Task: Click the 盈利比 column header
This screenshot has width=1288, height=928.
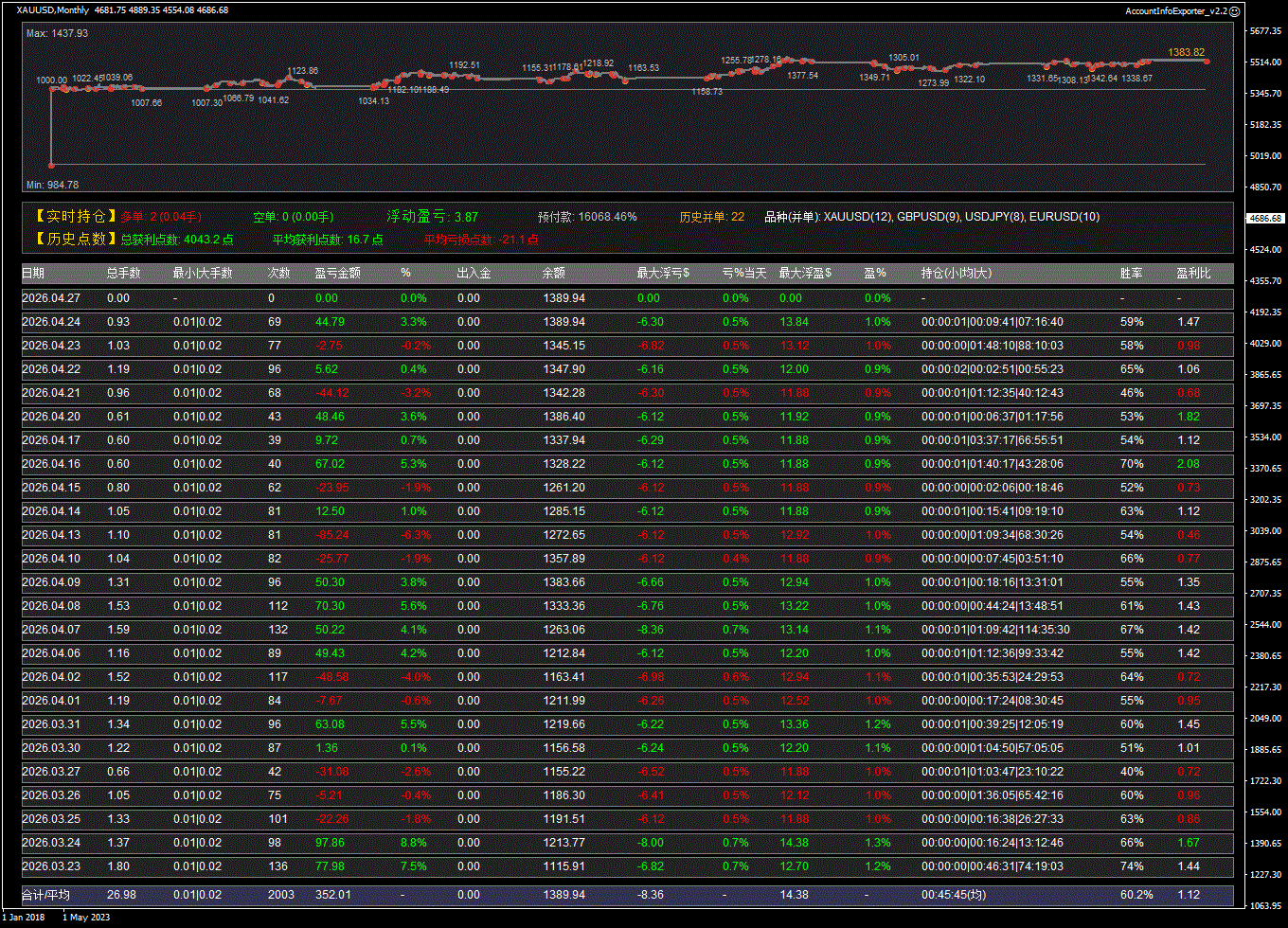Action: tap(1192, 274)
